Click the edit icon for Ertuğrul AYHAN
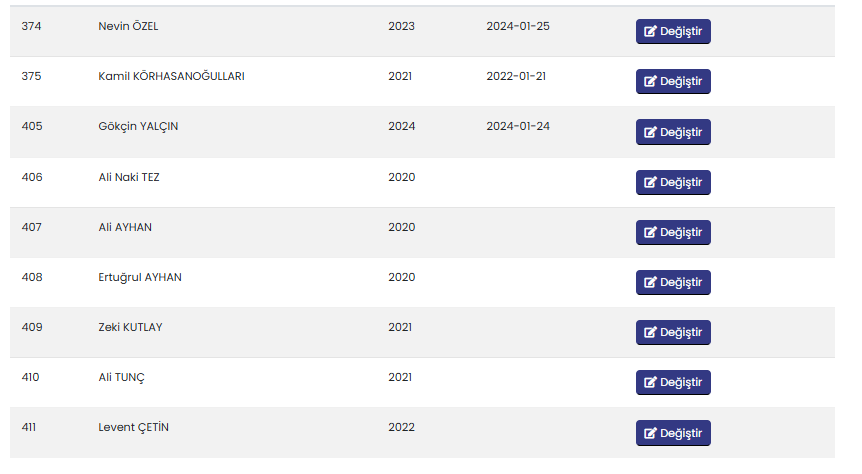Image resolution: width=862 pixels, height=474 pixels. [650, 282]
